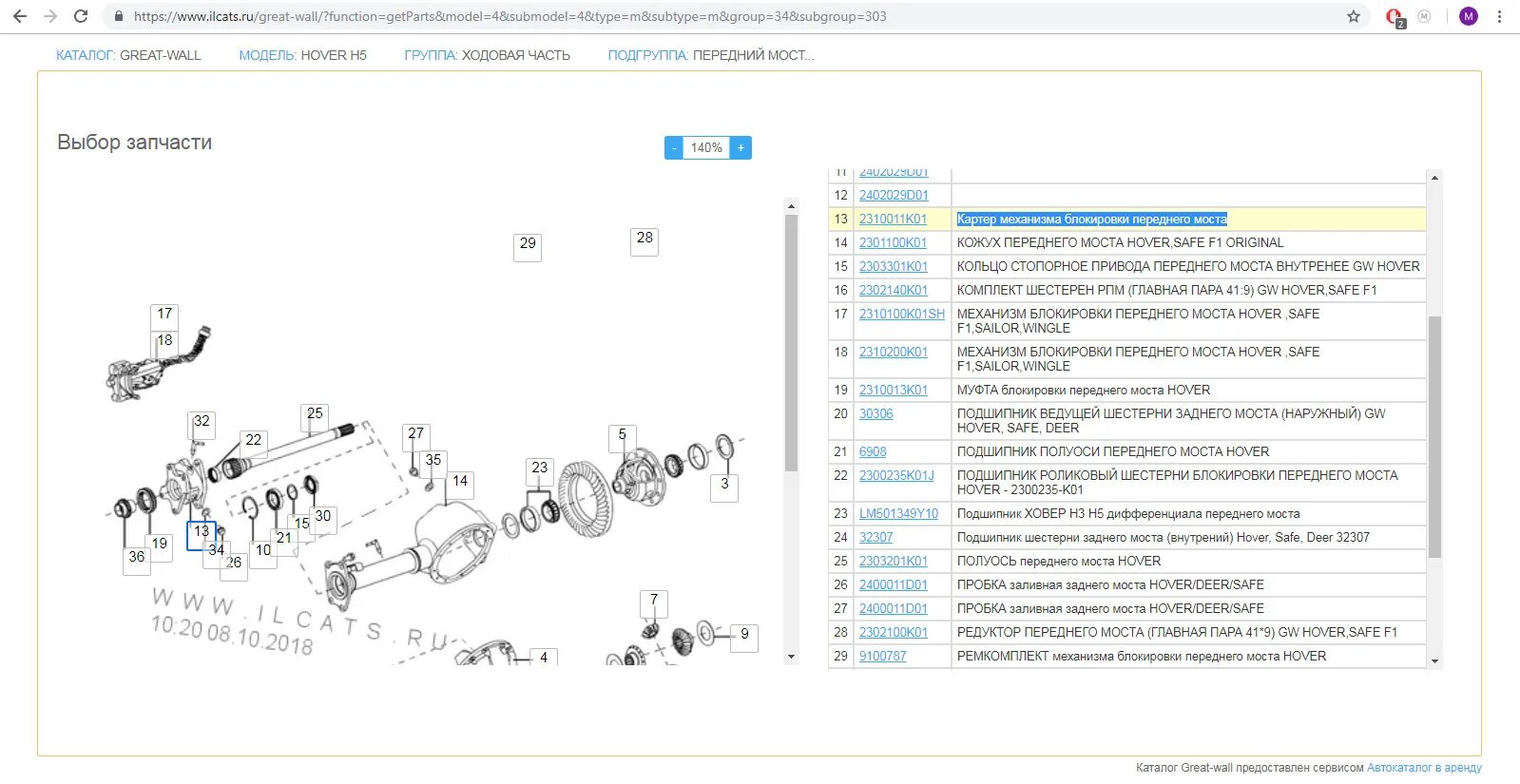This screenshot has height=784, width=1520.
Task: Select highlighted Картер механизма блокировки description
Action: click(x=1092, y=219)
